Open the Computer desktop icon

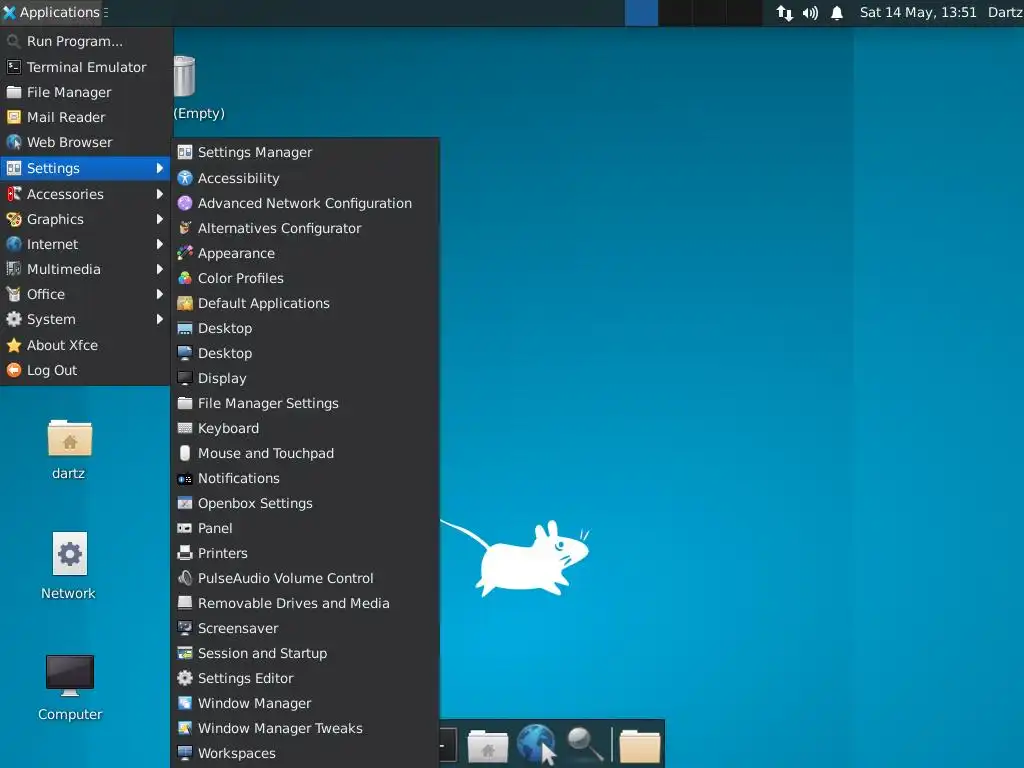pos(69,675)
